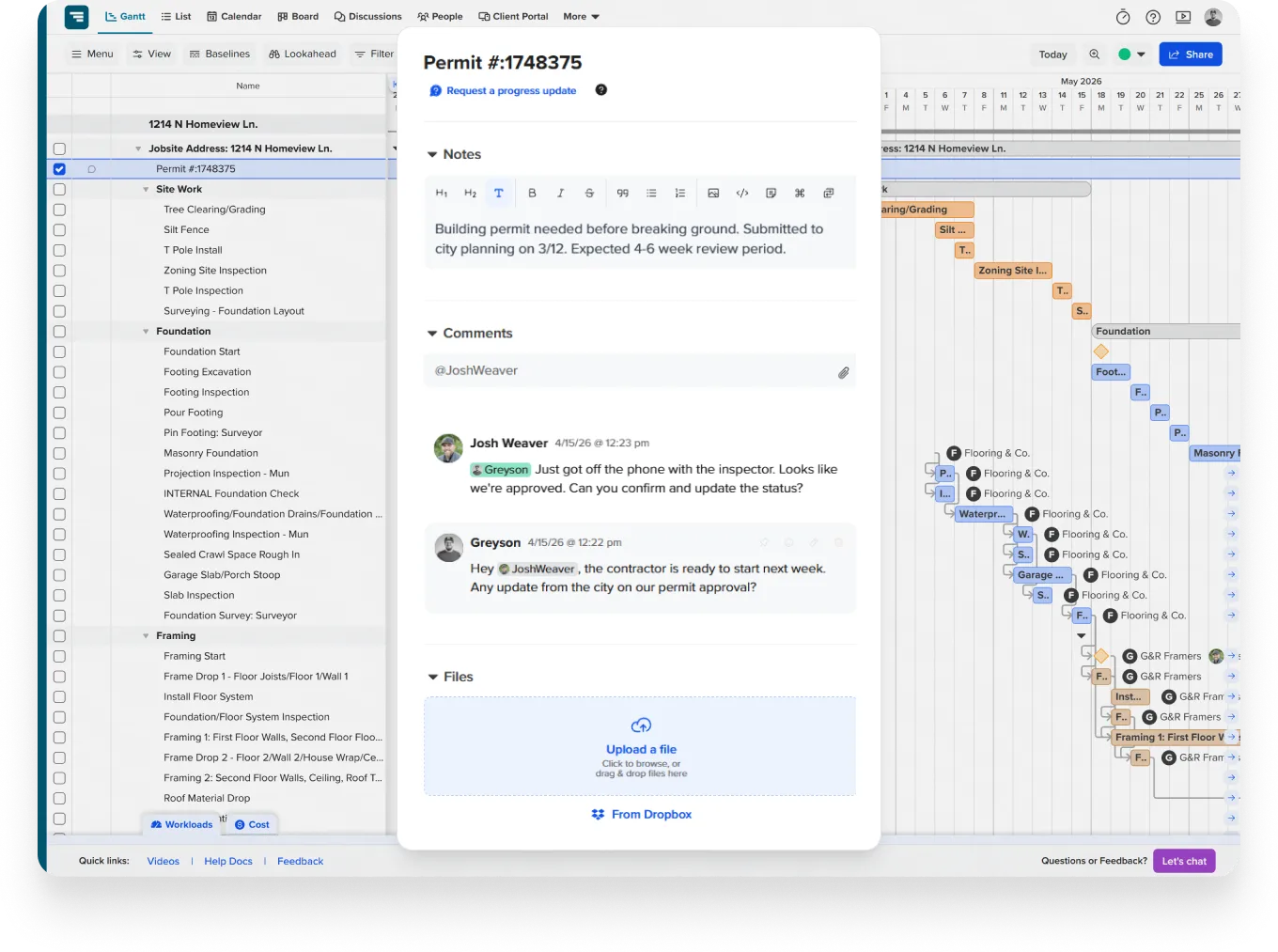Open the Client Portal tab
The width and height of the screenshot is (1278, 952).
[x=513, y=17]
